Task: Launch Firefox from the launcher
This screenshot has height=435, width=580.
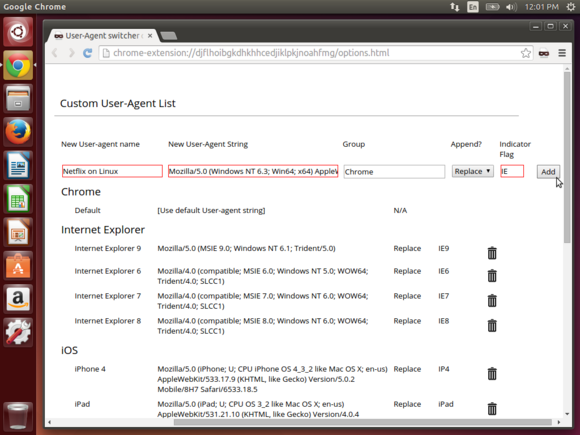Action: pos(18,132)
